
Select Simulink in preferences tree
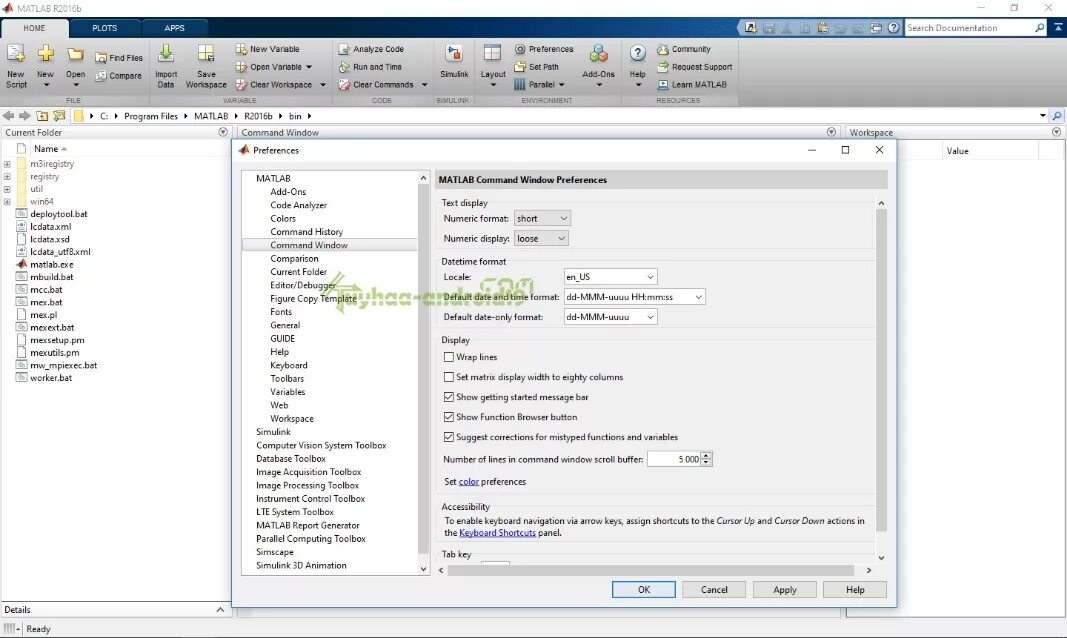tap(273, 432)
